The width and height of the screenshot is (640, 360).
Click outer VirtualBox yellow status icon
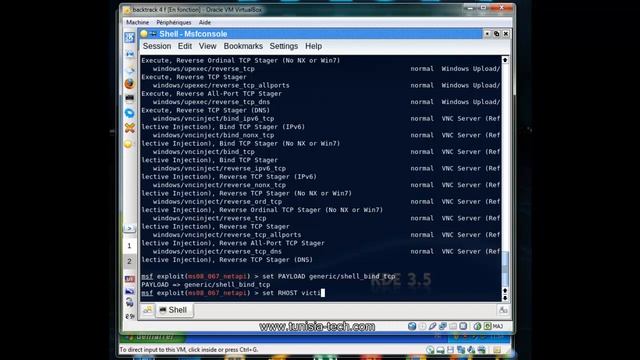pos(497,350)
